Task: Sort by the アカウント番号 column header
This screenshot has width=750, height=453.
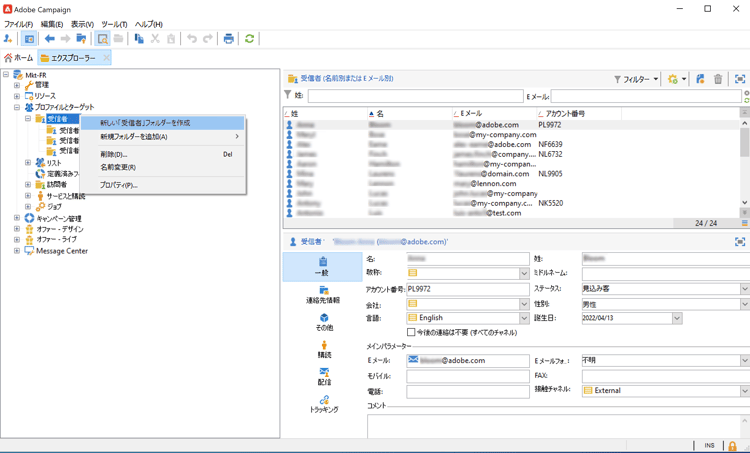Action: [579, 114]
